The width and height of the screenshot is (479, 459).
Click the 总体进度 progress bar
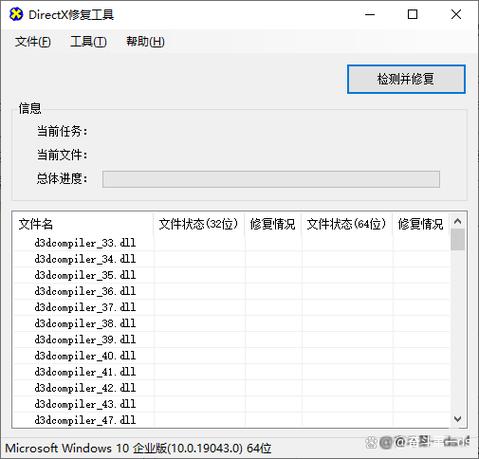click(x=271, y=179)
